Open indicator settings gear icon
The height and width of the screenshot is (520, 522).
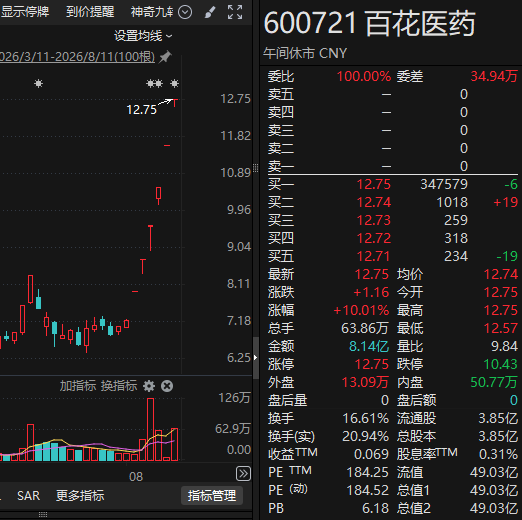[149, 386]
